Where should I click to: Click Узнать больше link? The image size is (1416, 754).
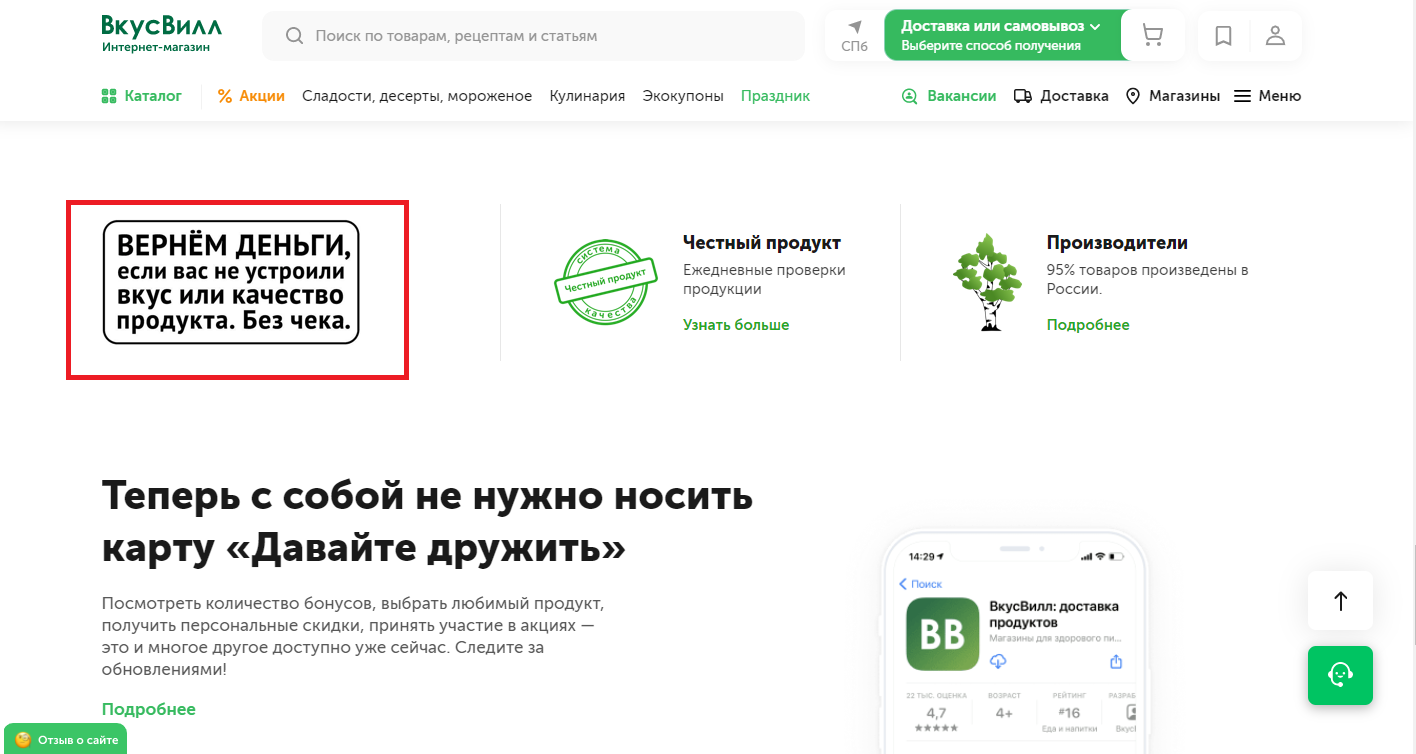point(736,325)
